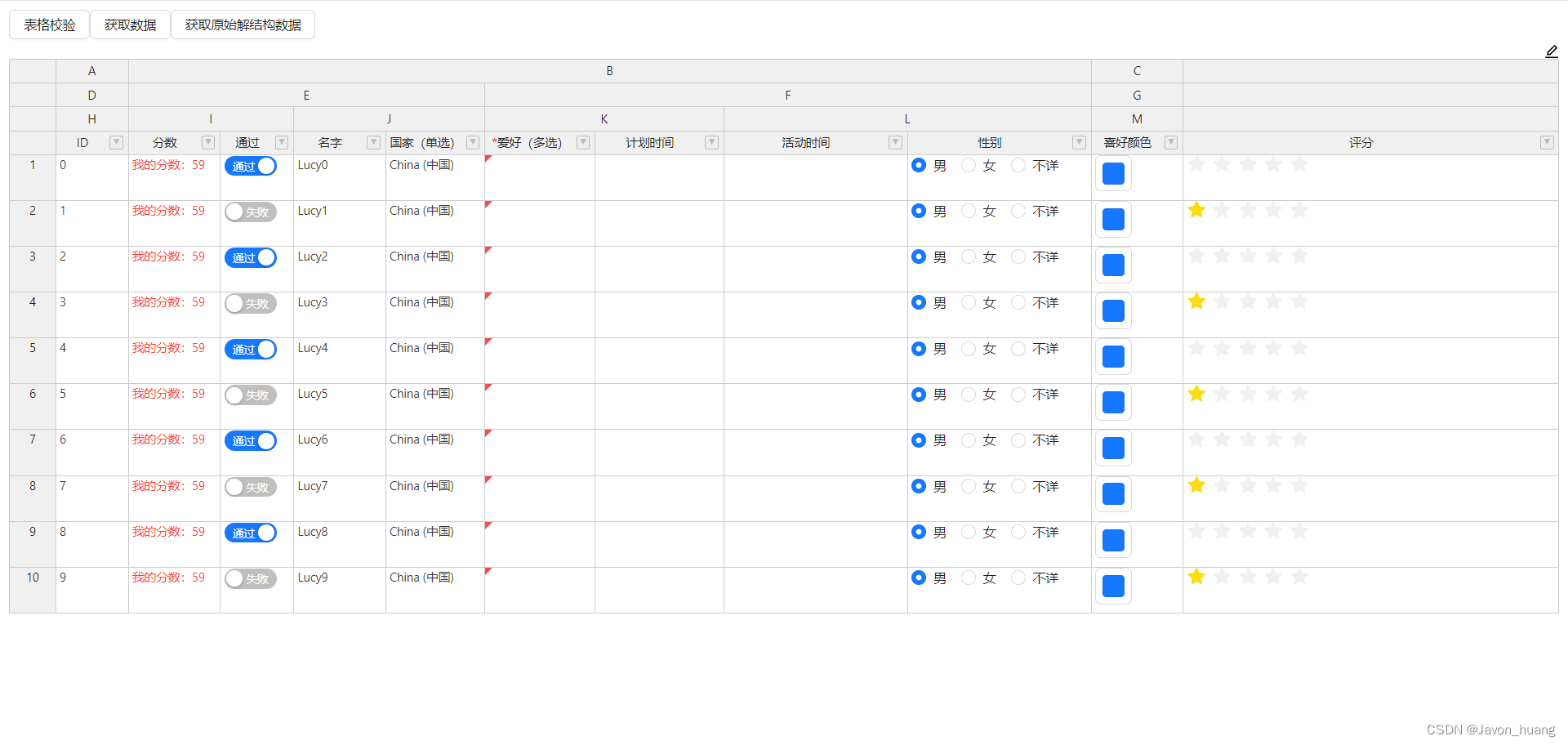The image size is (1568, 745).
Task: Select 女 gender radio in the Lucy0 row
Action: pos(969,165)
